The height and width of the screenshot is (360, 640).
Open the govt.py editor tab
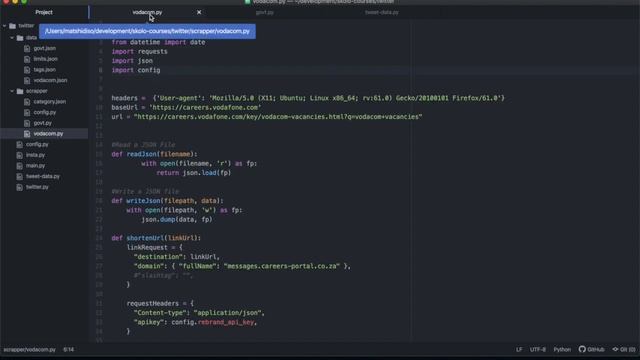(264, 12)
